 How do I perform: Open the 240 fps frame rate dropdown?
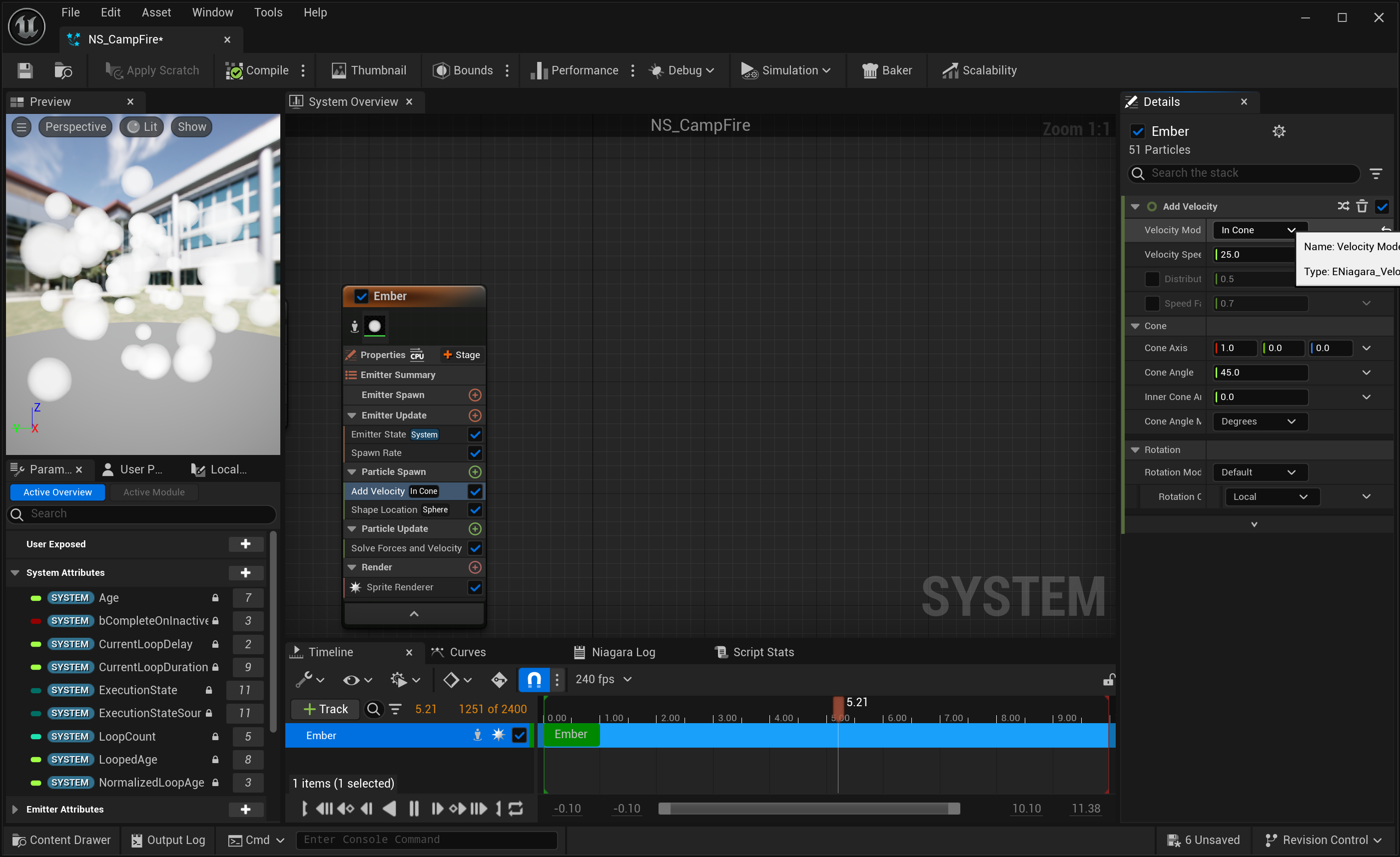(x=603, y=679)
